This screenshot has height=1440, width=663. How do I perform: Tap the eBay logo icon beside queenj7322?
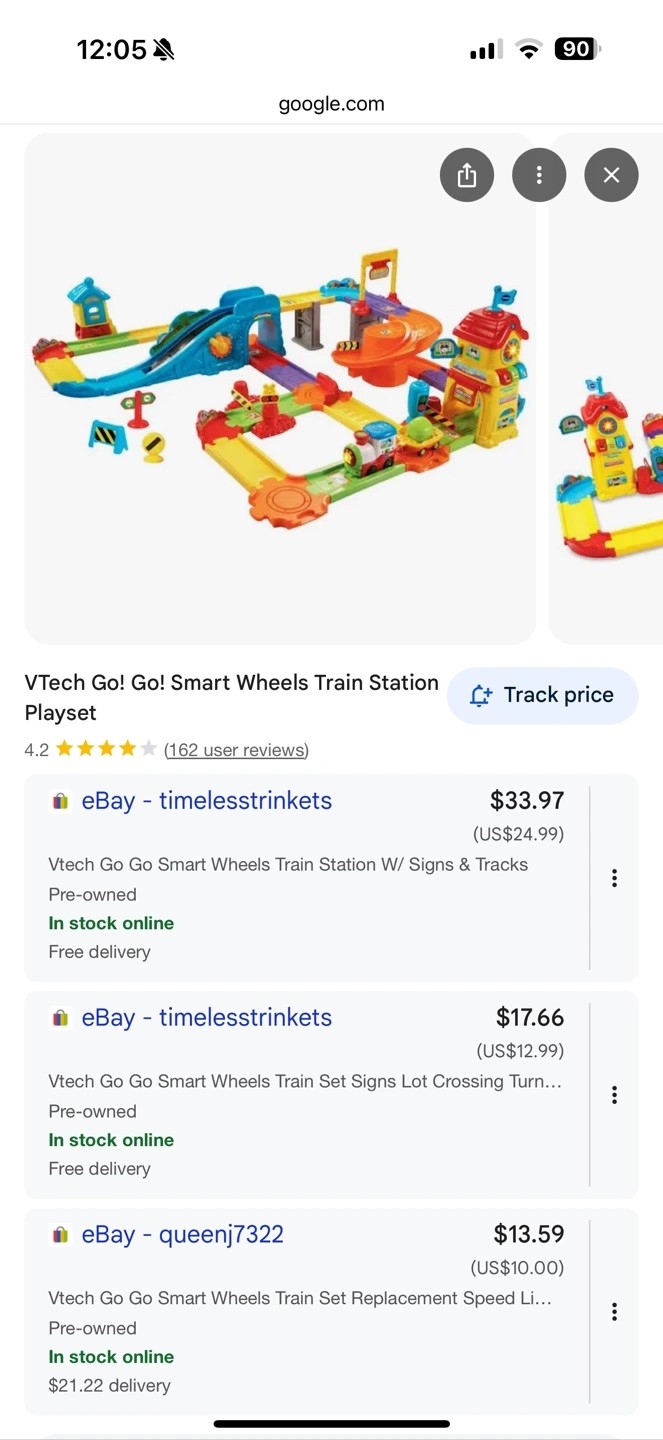(60, 1235)
